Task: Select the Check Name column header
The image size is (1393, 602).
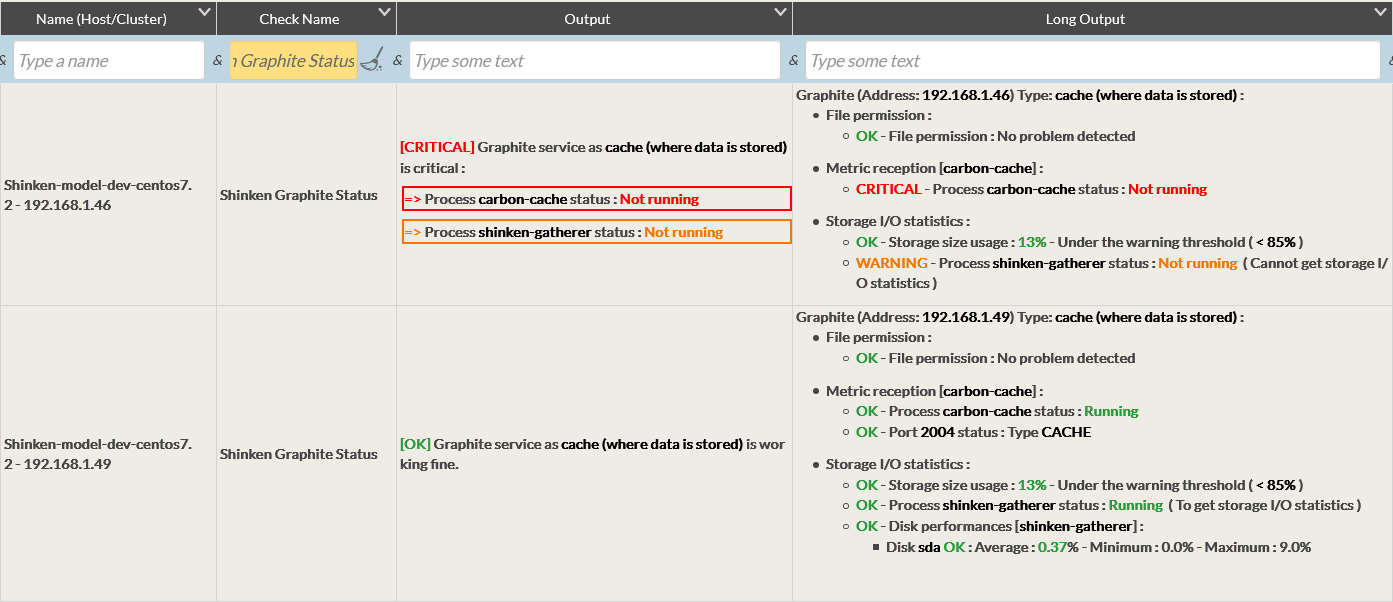Action: [299, 19]
